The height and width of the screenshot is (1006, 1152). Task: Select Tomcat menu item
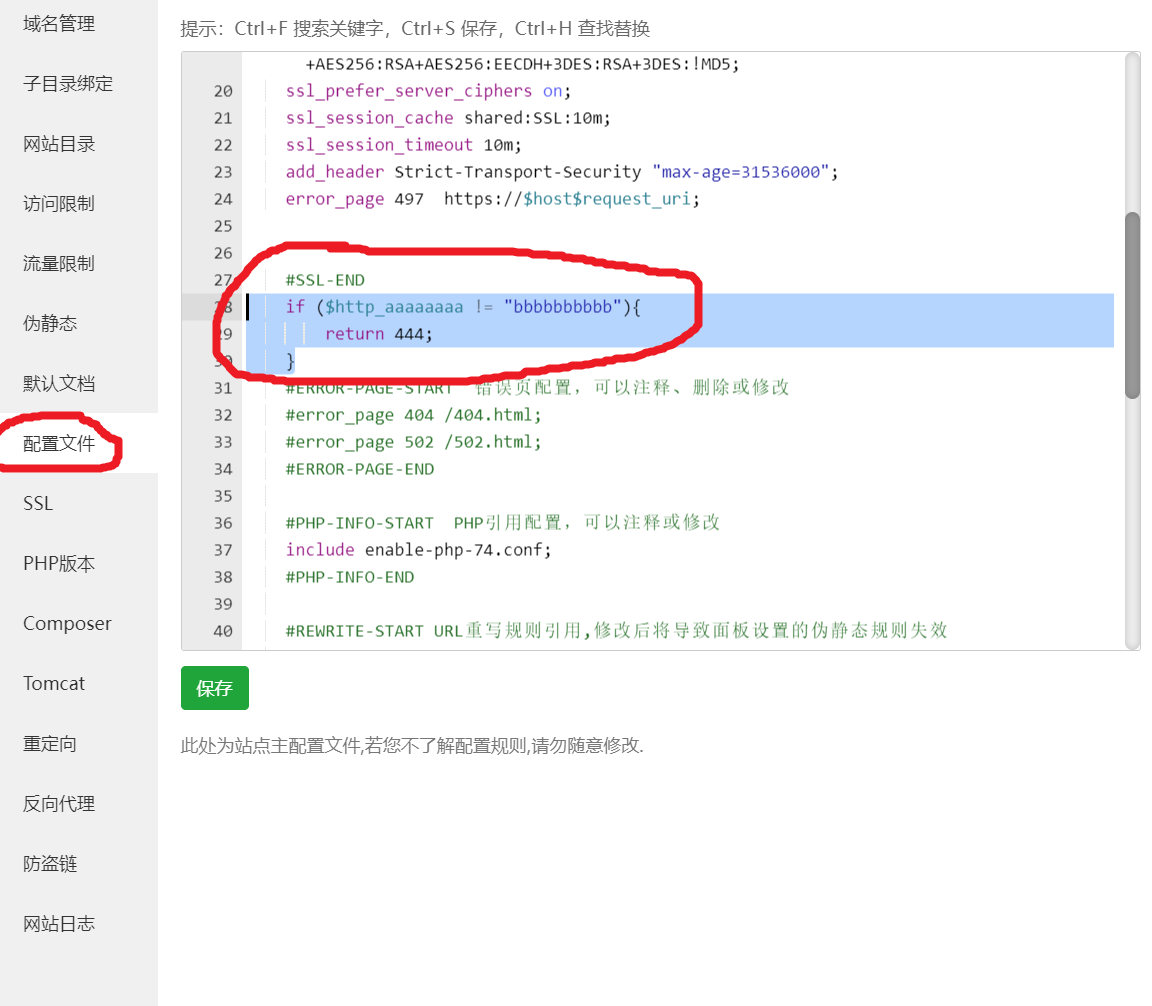pos(54,683)
